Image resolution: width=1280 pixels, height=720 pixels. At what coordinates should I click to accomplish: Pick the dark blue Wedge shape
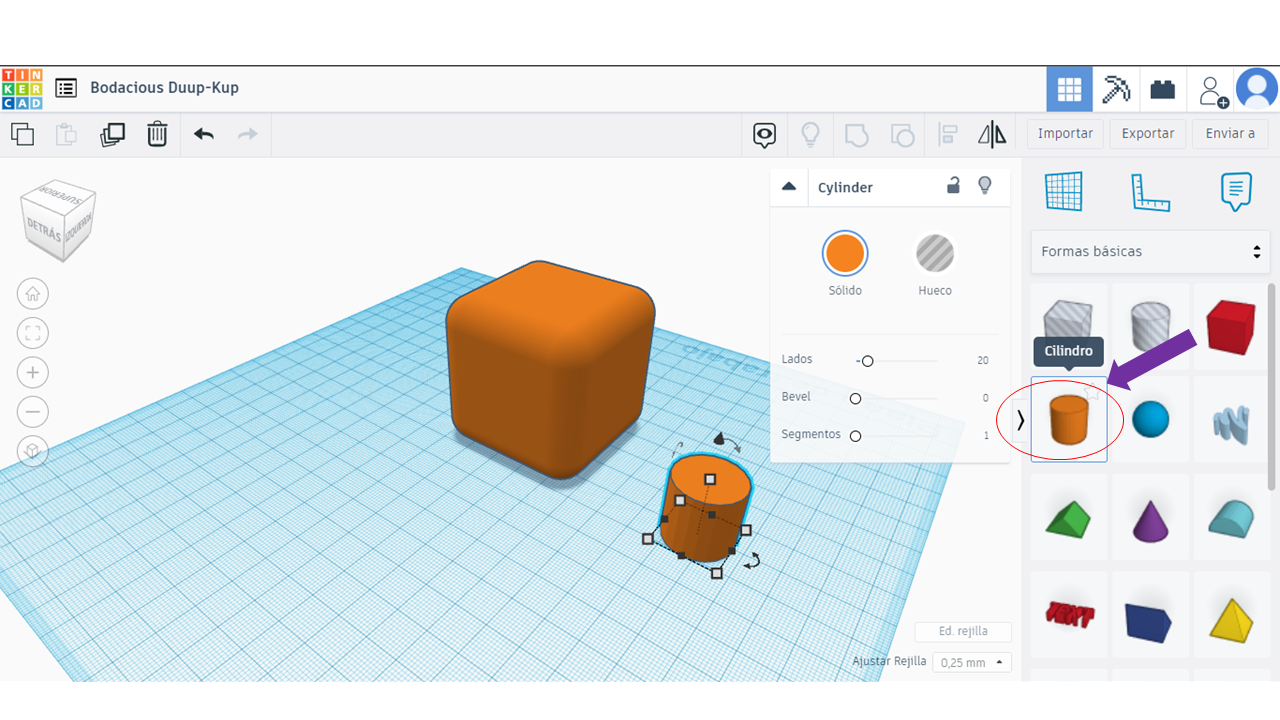(1150, 615)
